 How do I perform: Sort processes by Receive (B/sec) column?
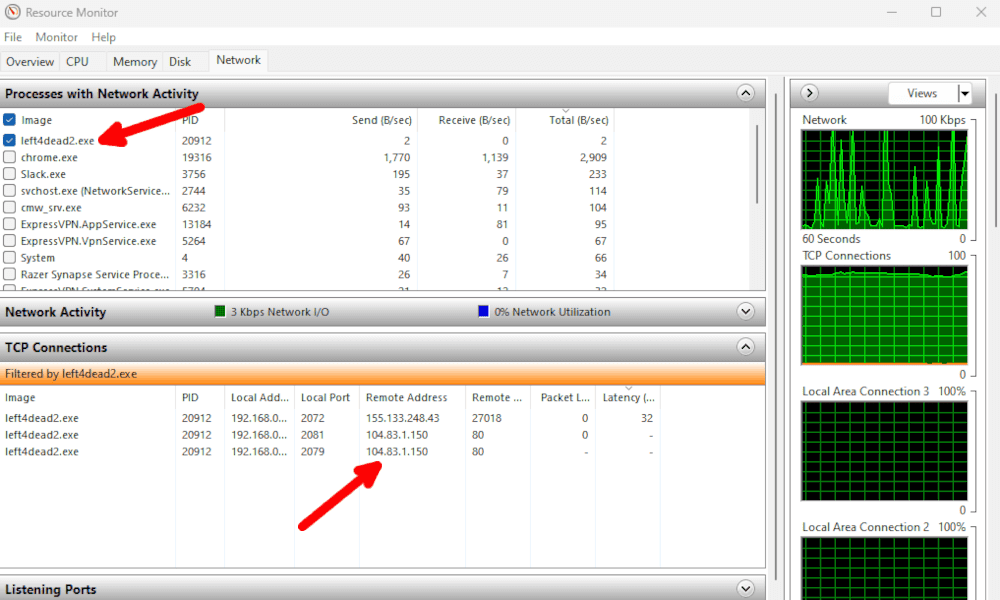tap(474, 120)
